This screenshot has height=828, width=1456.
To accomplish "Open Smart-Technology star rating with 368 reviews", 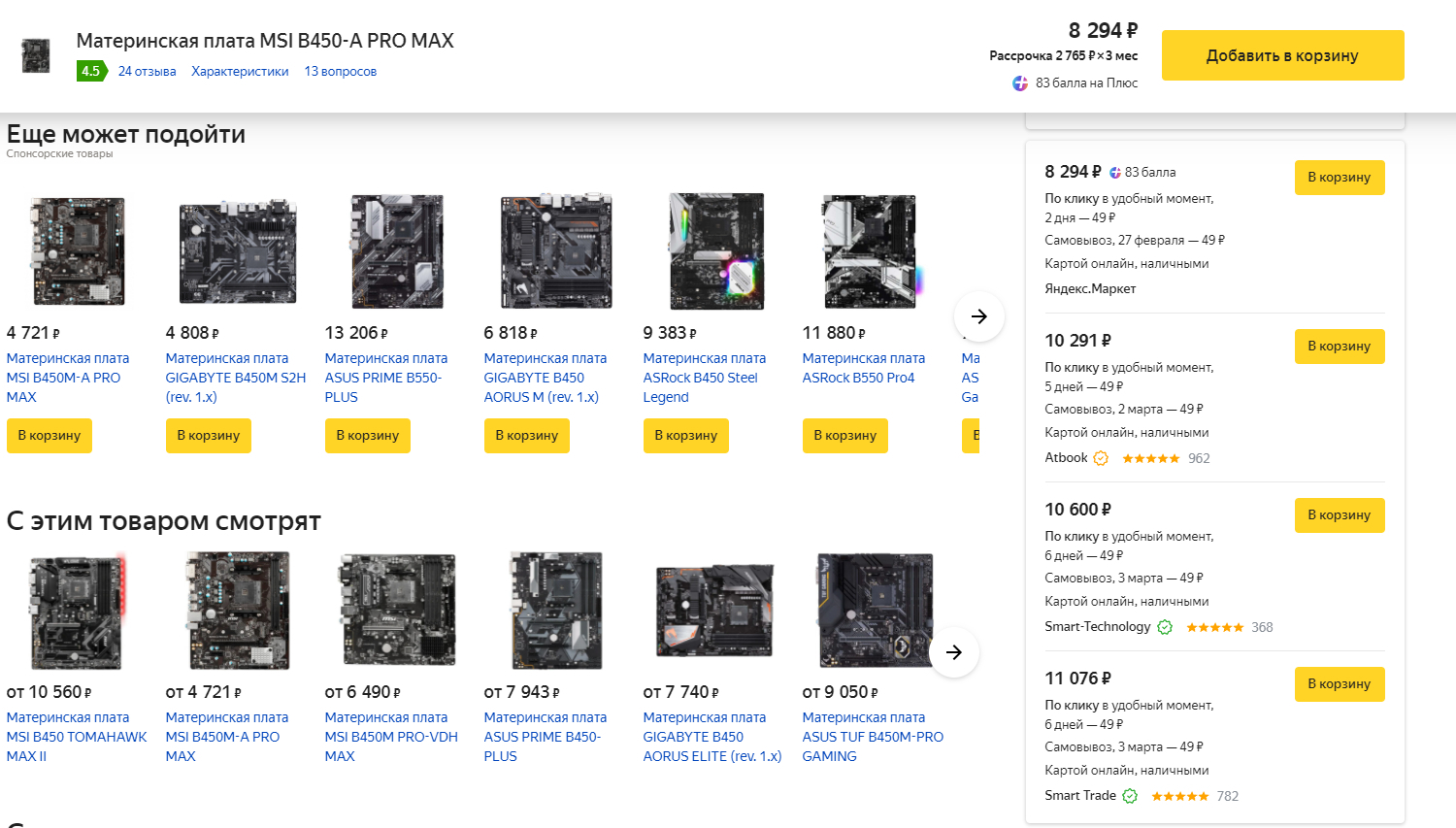I will point(1230,627).
